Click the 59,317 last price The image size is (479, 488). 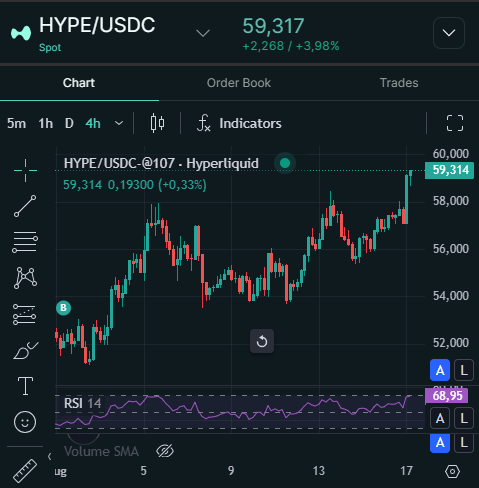coord(273,26)
